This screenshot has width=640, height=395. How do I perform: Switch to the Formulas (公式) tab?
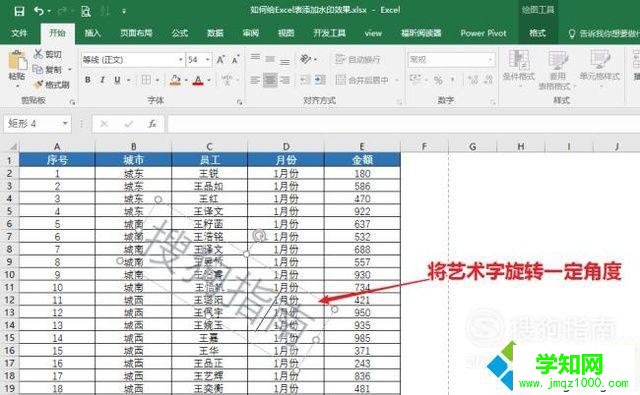(180, 33)
